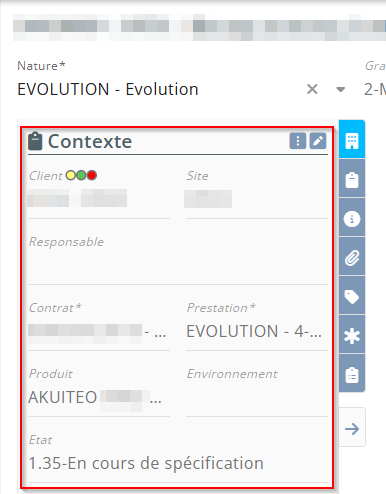Image resolution: width=386 pixels, height=494 pixels.
Task: Open the paperclip attachments sidebar tab
Action: [352, 258]
